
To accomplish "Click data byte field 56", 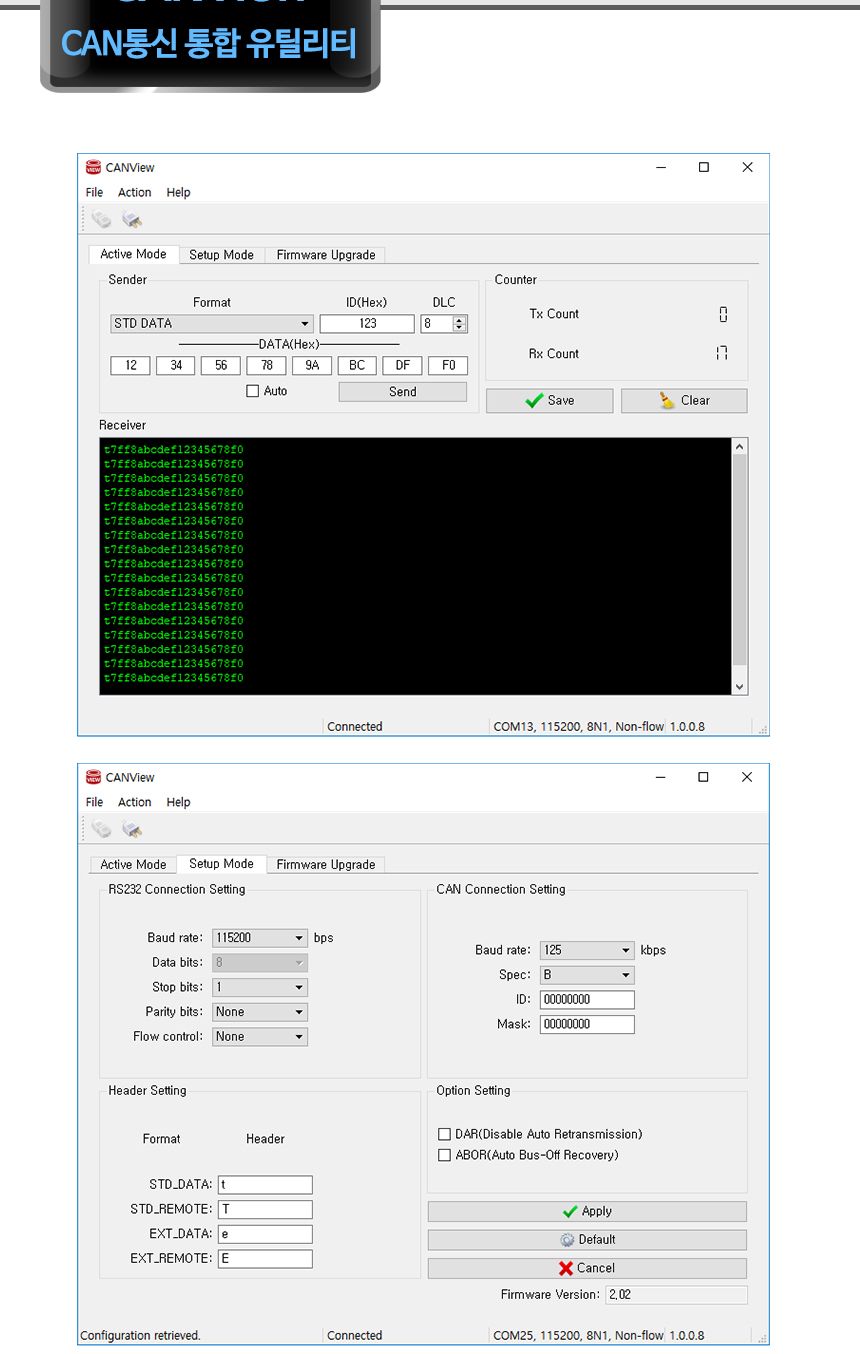I will [221, 366].
